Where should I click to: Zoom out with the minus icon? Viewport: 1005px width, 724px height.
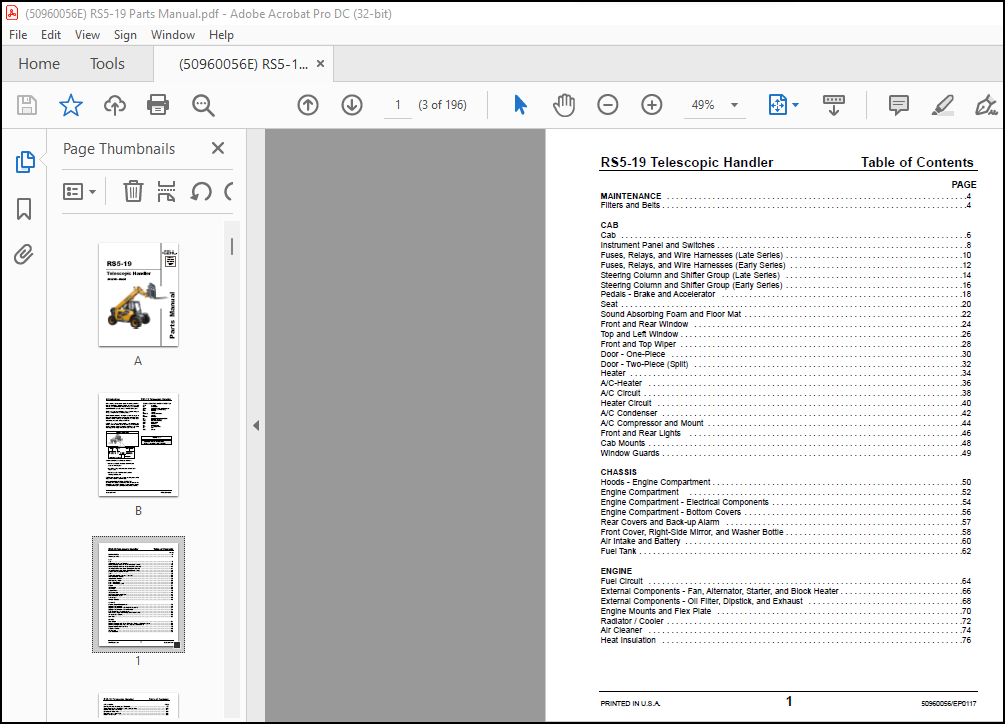[608, 105]
